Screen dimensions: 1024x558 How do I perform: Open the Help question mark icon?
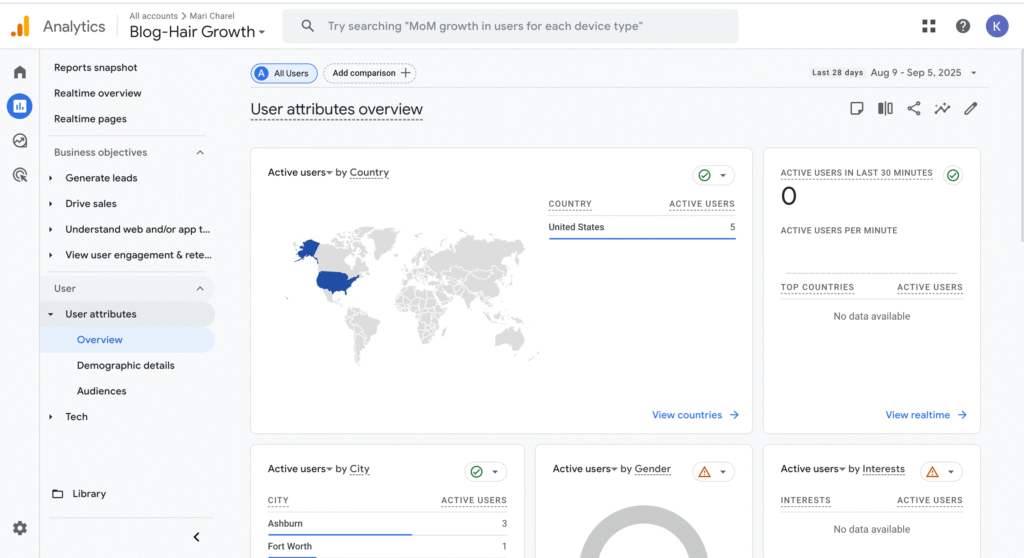pyautogui.click(x=963, y=26)
